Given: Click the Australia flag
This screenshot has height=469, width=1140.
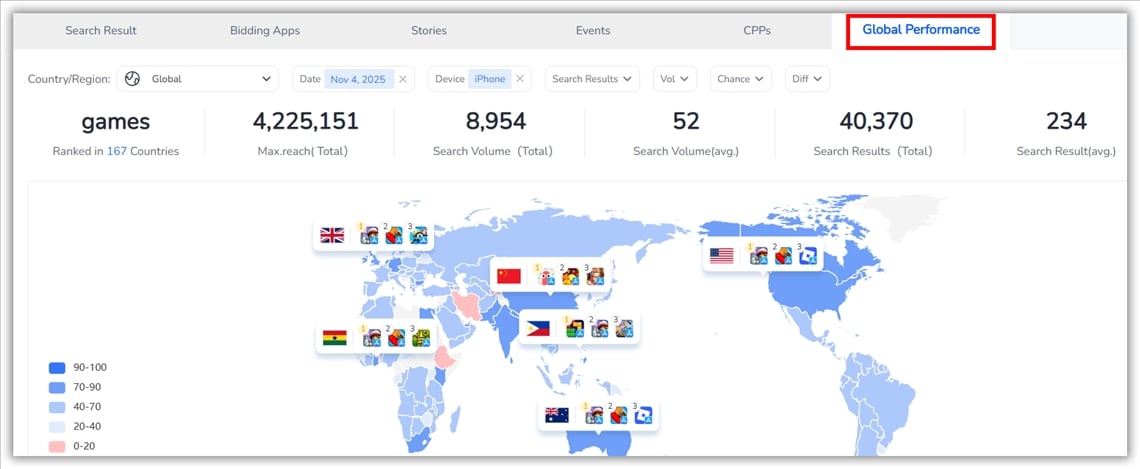Looking at the screenshot, I should tap(557, 415).
